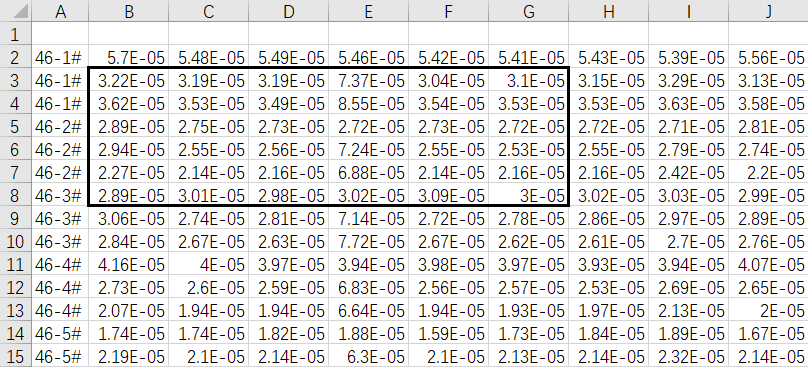Image resolution: width=808 pixels, height=367 pixels.
Task: Select row 8 using its header
Action: point(15,195)
